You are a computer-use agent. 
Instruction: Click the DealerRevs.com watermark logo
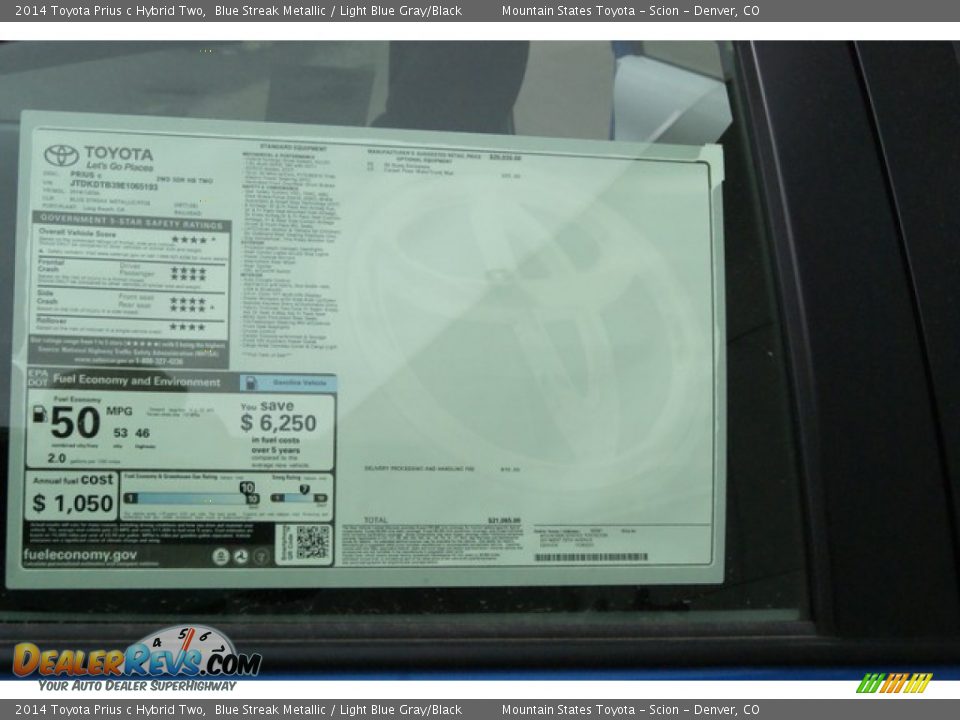pos(137,659)
